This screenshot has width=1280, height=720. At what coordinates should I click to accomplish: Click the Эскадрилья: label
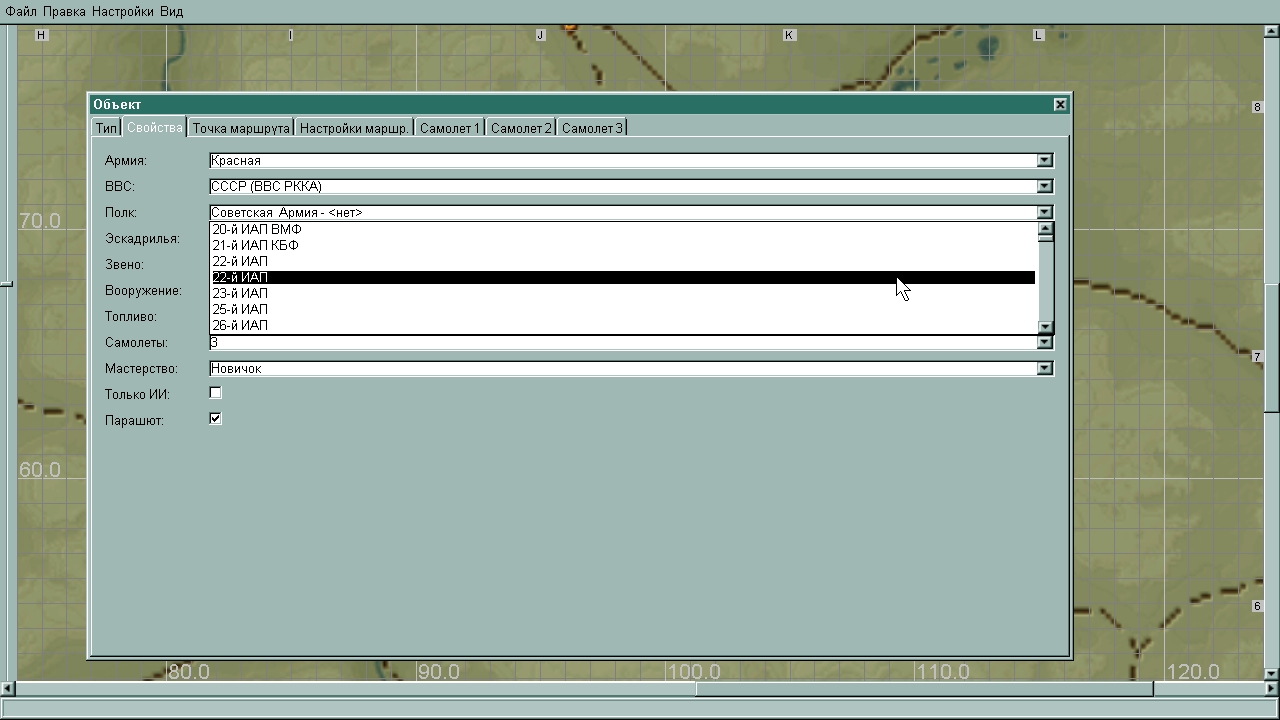tap(142, 238)
